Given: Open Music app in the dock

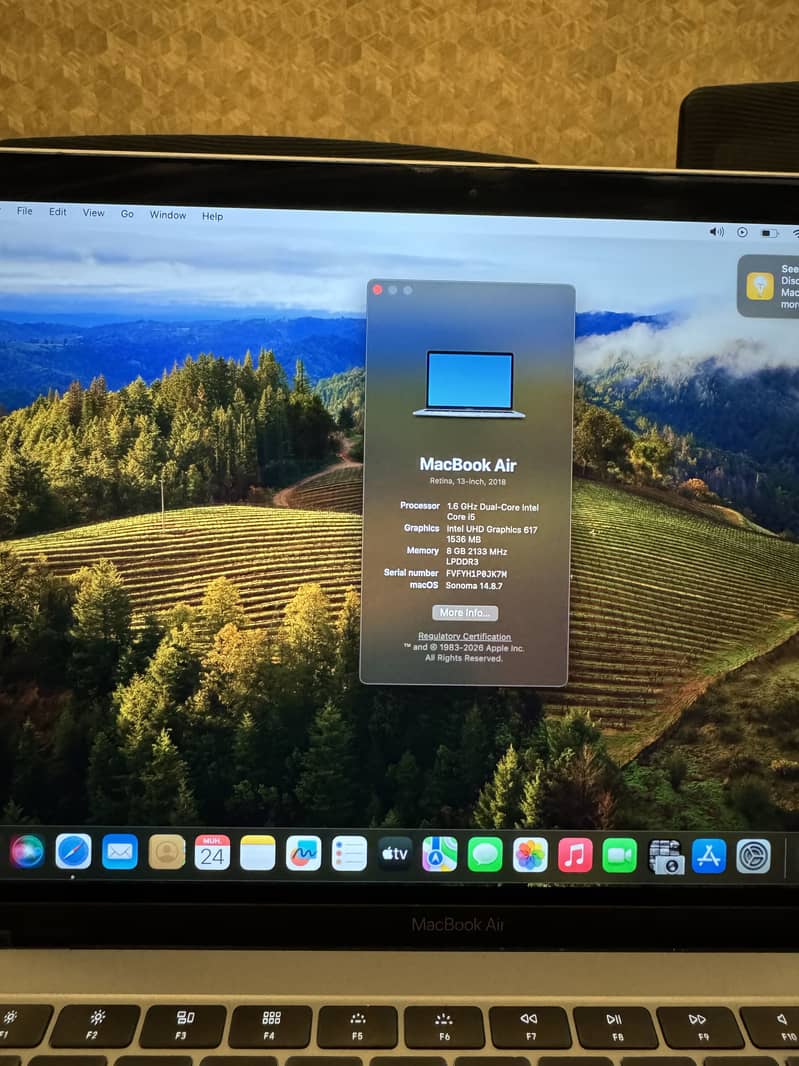Looking at the screenshot, I should pos(575,855).
